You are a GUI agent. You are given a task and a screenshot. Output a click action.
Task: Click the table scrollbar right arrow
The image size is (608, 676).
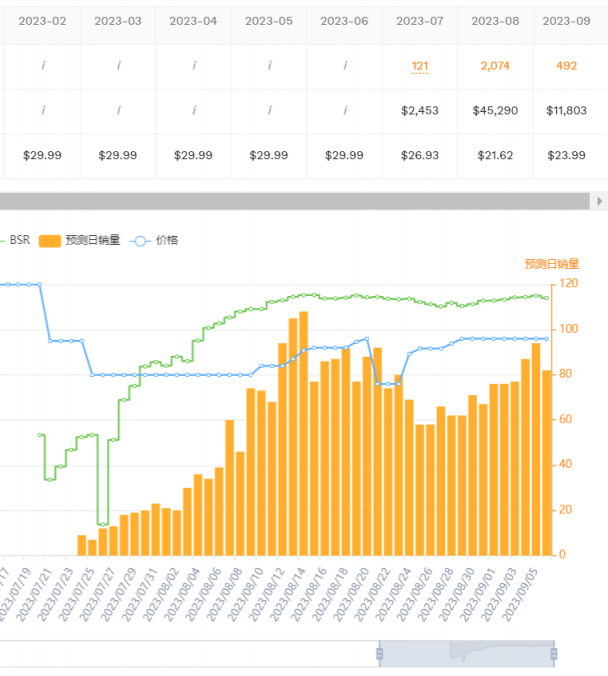(599, 201)
